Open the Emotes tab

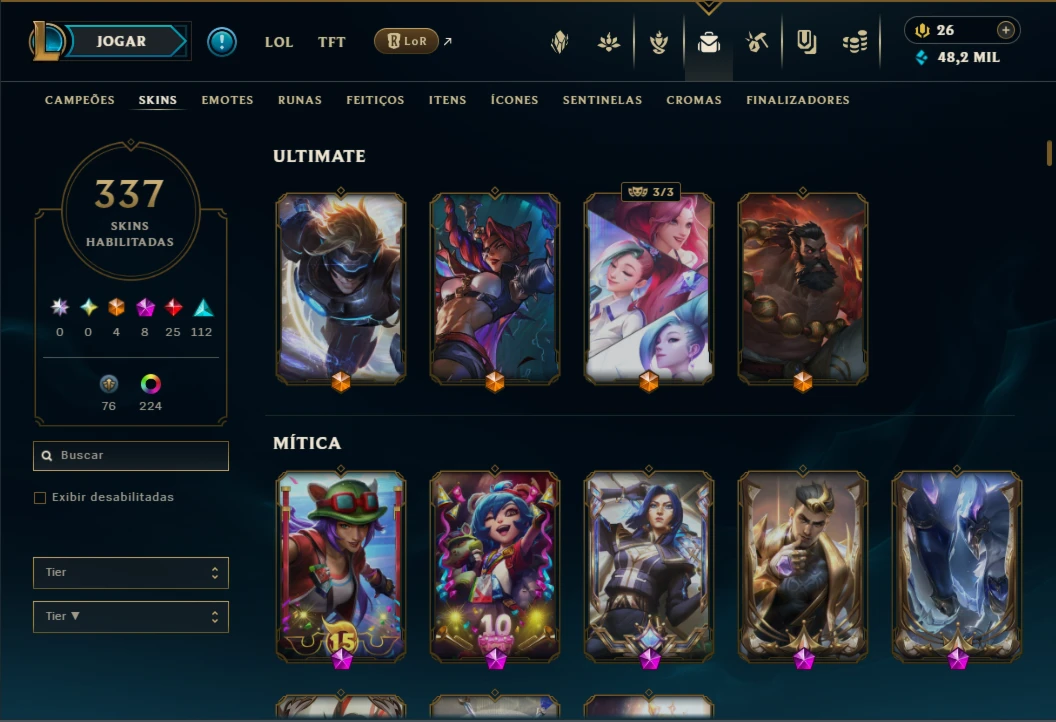click(228, 100)
